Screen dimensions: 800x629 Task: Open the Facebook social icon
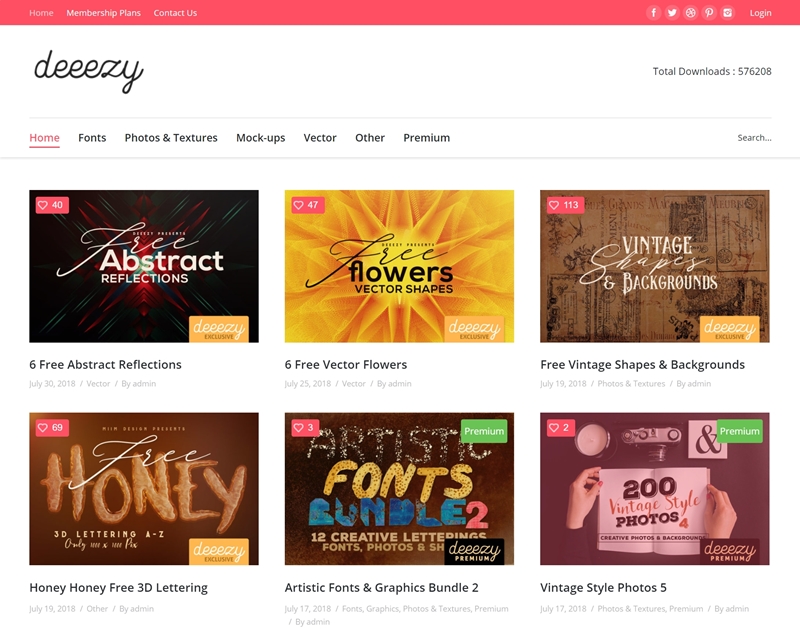point(654,13)
